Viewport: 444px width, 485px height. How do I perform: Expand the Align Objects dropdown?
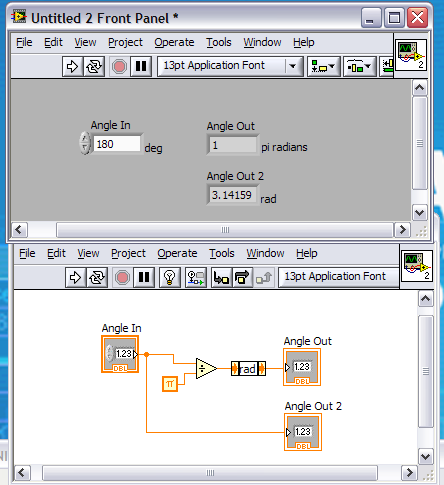click(323, 66)
